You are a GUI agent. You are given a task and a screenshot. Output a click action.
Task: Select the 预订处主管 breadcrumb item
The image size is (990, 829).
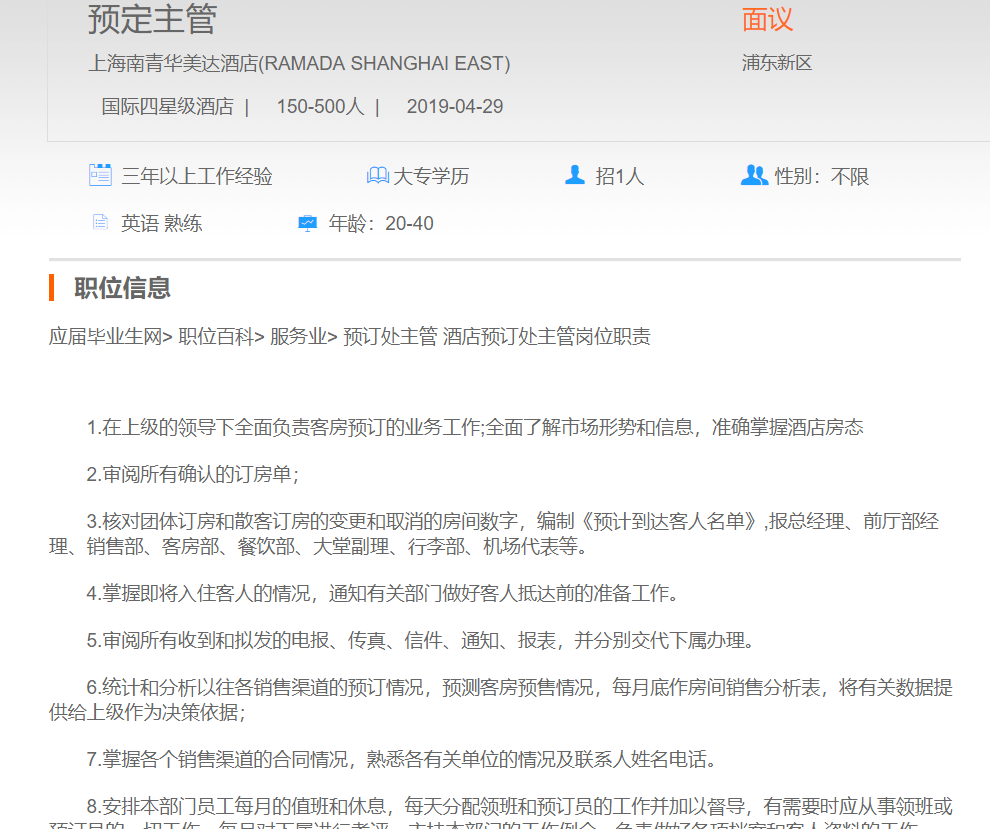pyautogui.click(x=390, y=336)
